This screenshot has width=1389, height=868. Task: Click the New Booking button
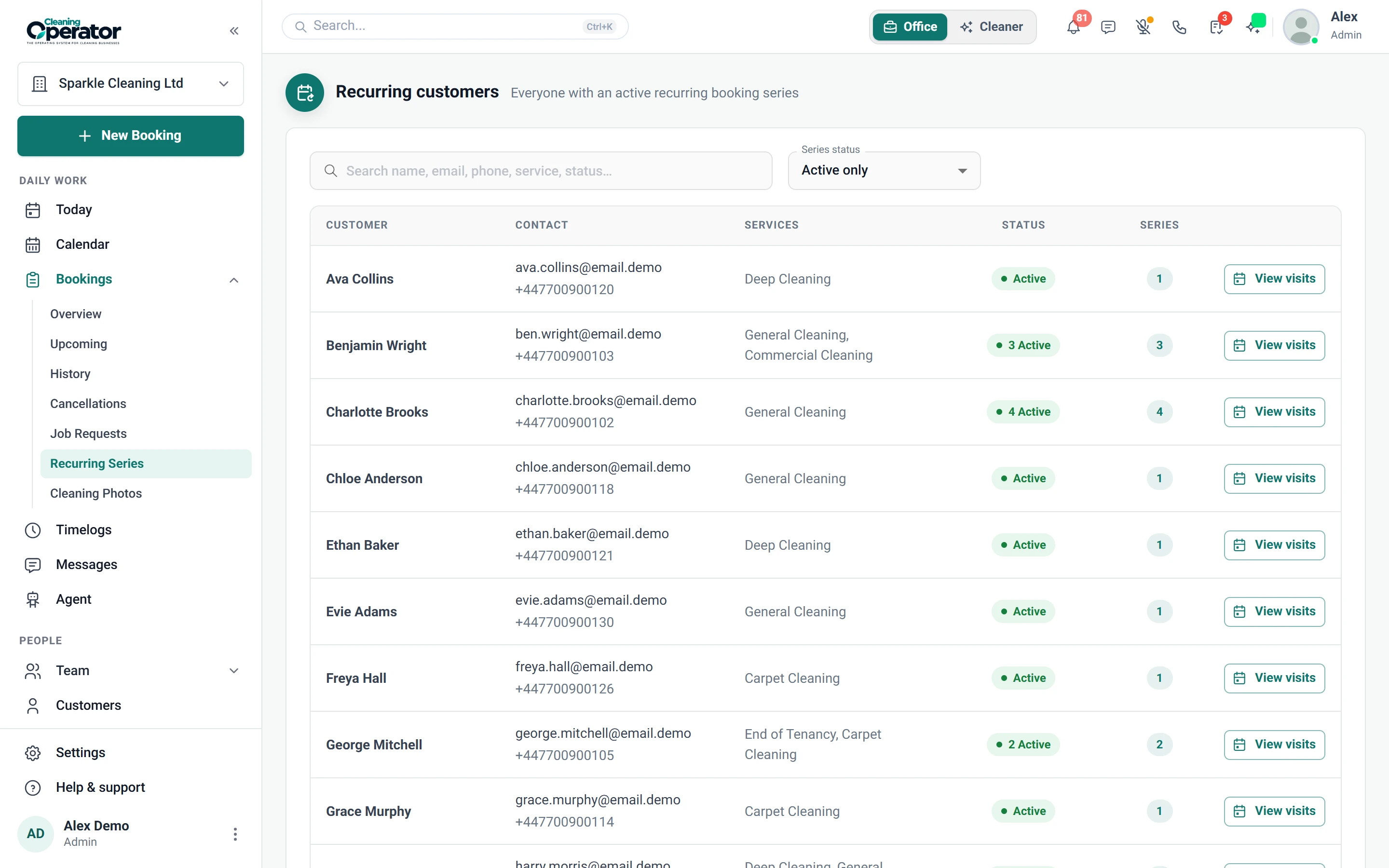[131, 136]
